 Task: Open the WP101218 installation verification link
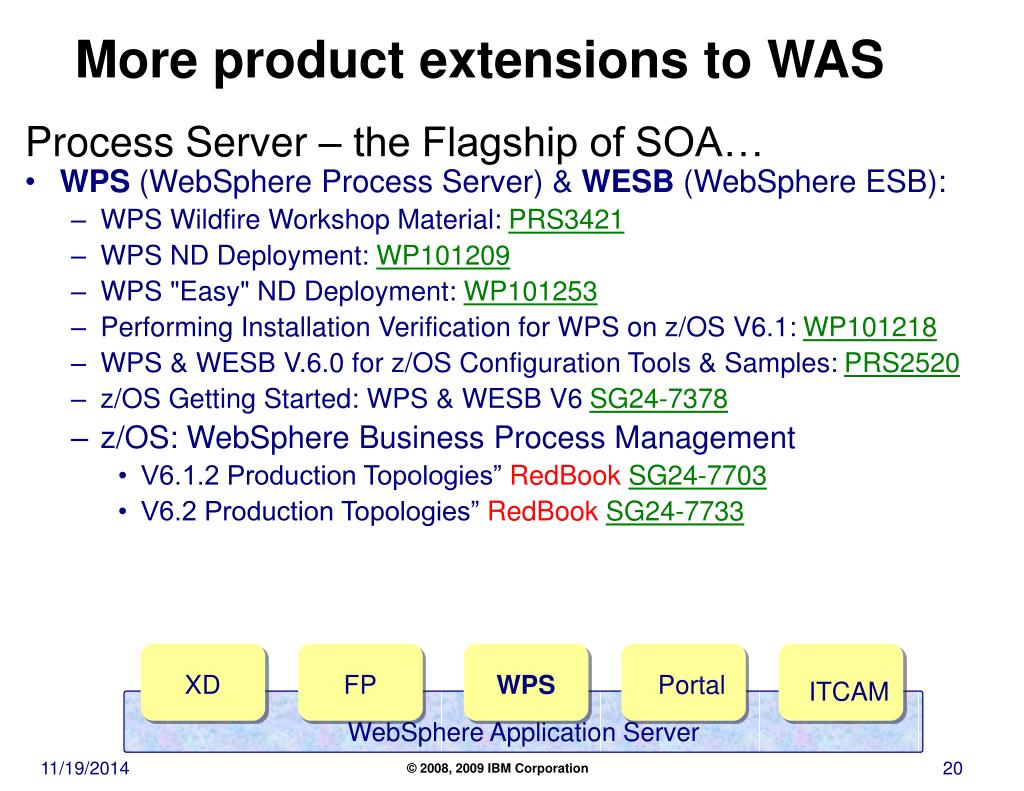pos(869,327)
